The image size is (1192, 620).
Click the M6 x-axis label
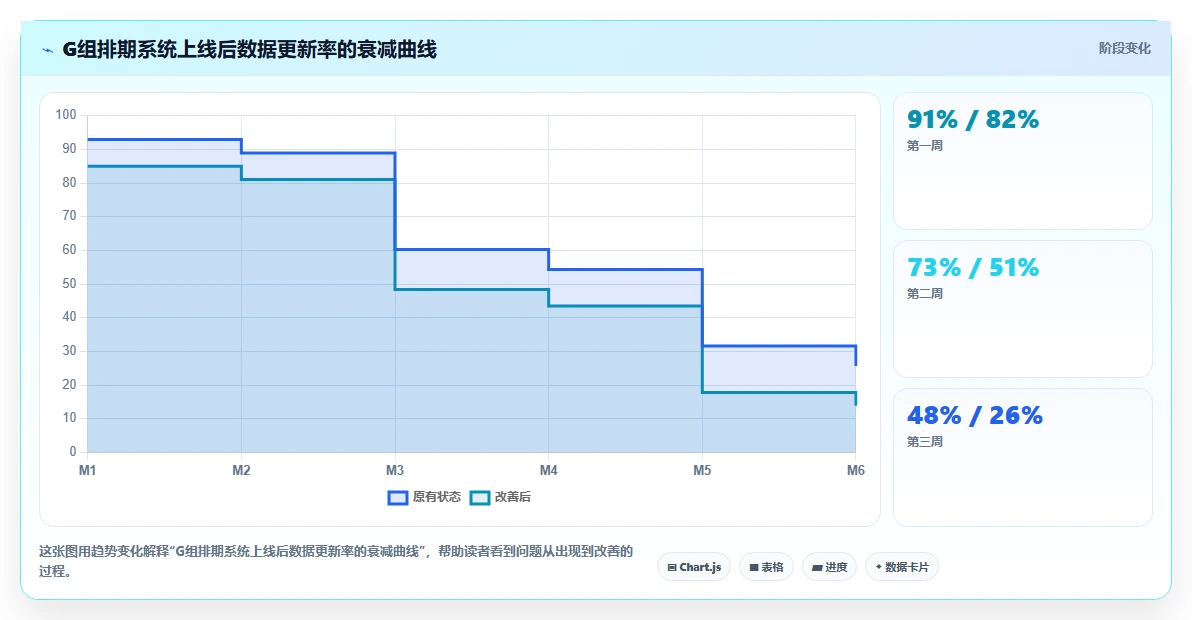855,470
